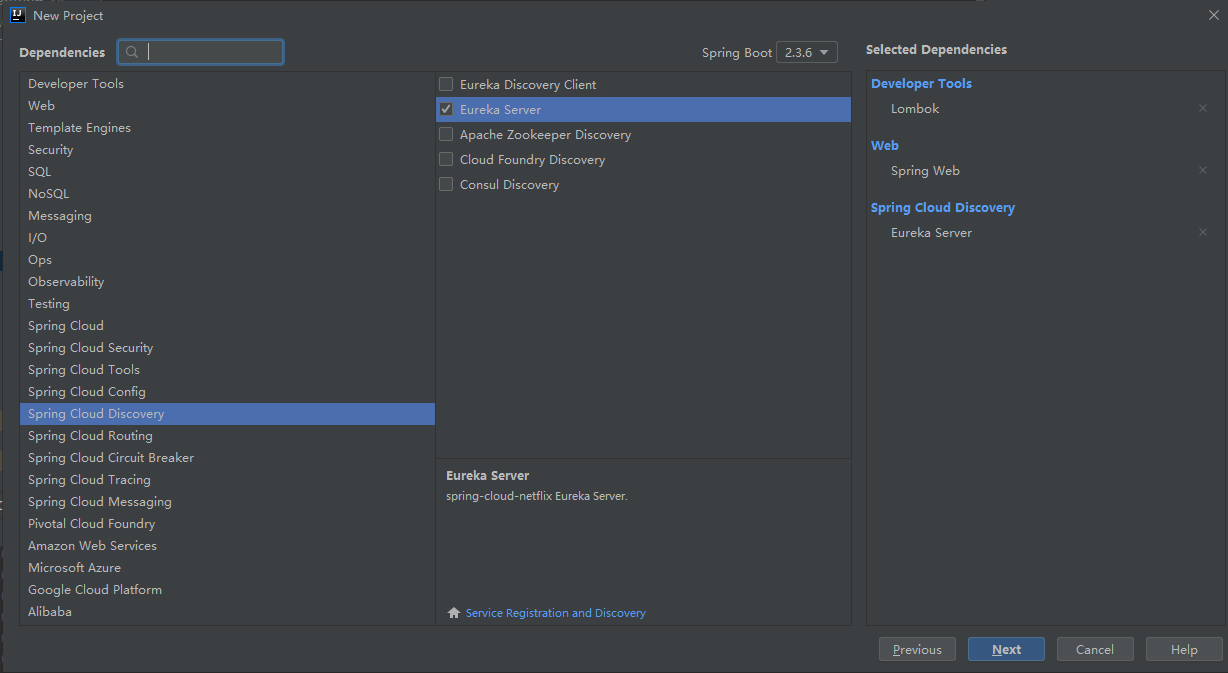This screenshot has height=673, width=1228.
Task: Click the IntelliJ logo in title bar
Action: pyautogui.click(x=17, y=15)
